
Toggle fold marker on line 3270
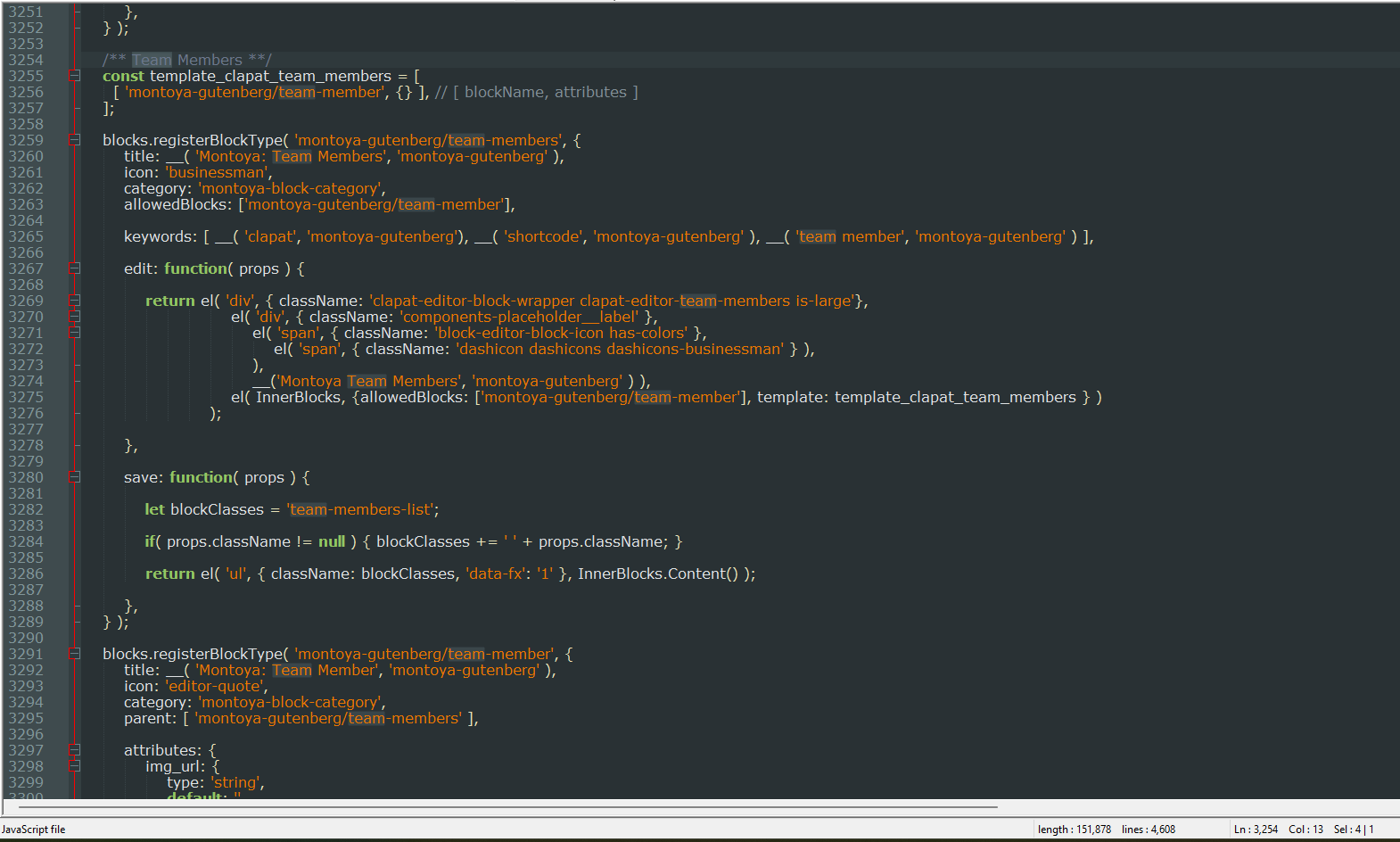pyautogui.click(x=75, y=317)
